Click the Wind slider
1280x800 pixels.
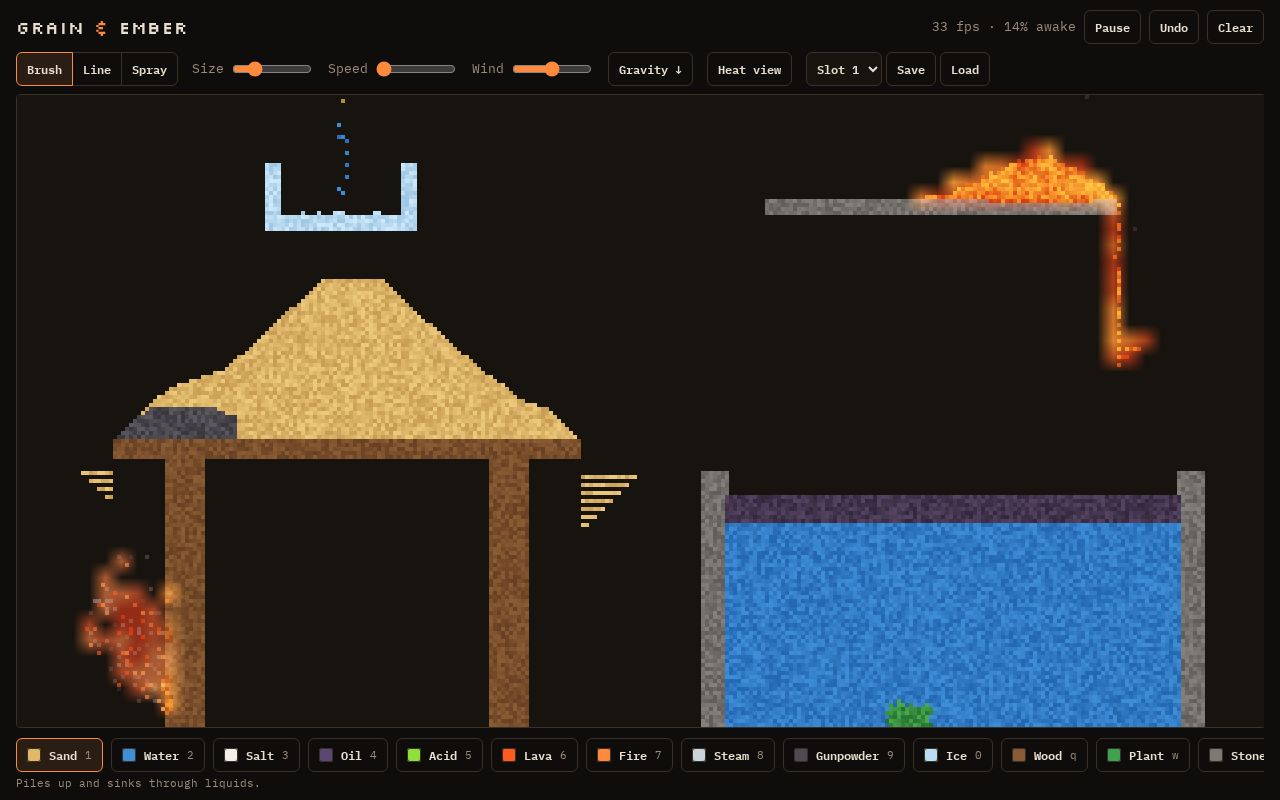(552, 69)
